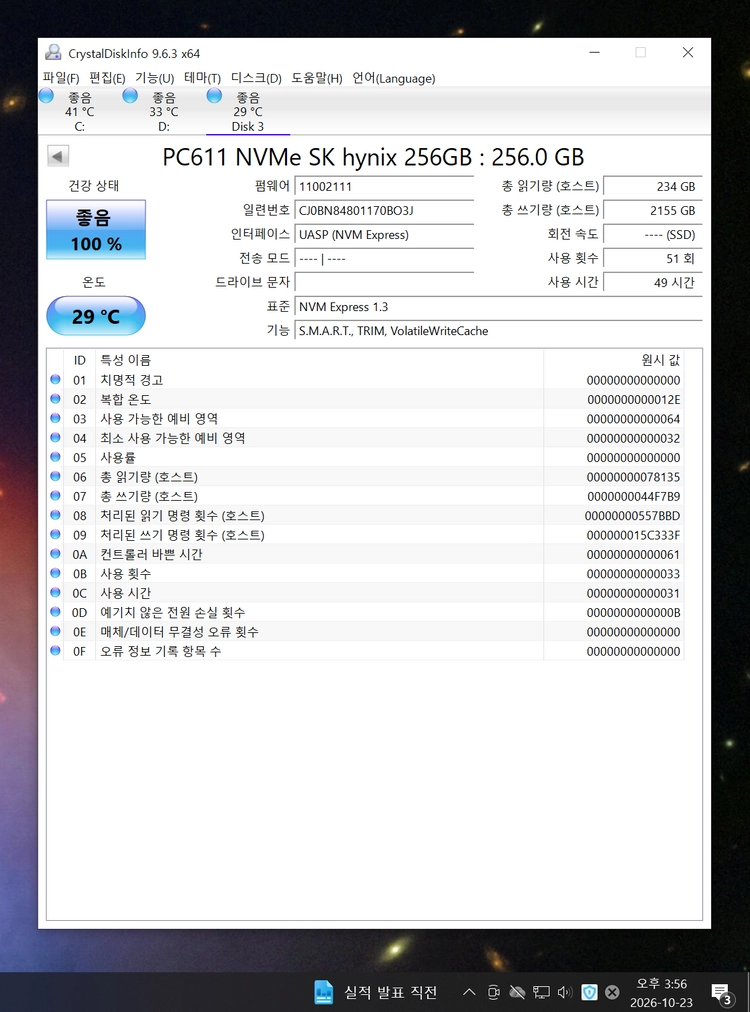This screenshot has height=1012, width=750.
Task: Click status dot for 0B 사용 횟수
Action: pyautogui.click(x=56, y=573)
